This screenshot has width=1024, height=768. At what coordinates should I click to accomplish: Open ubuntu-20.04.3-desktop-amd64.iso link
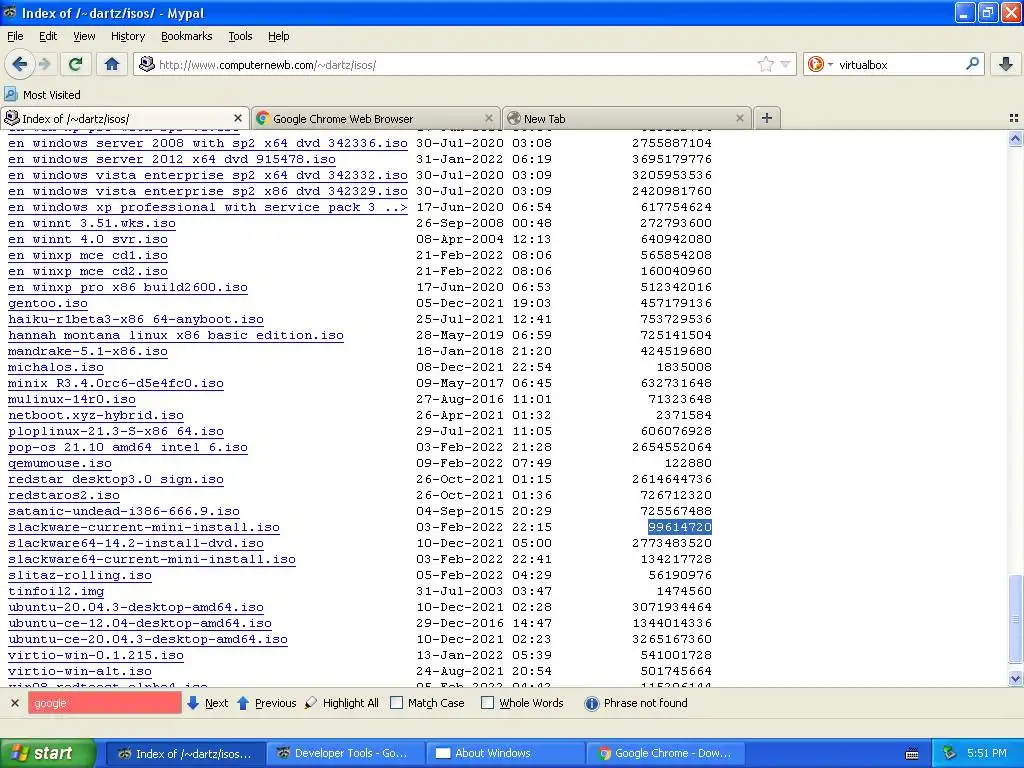[136, 607]
